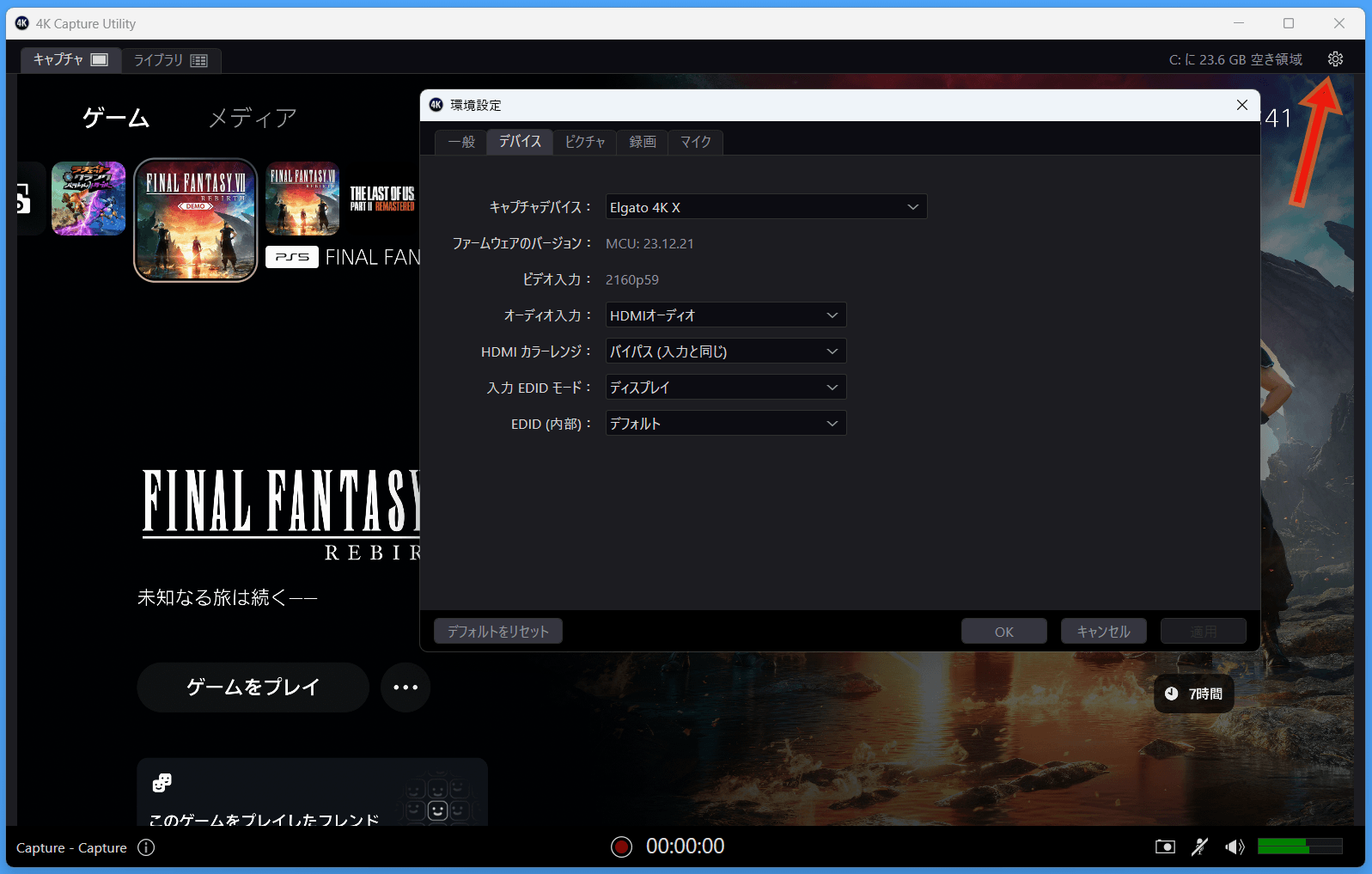Click the 適用 button
Image resolution: width=1372 pixels, height=874 pixels.
(x=1204, y=632)
